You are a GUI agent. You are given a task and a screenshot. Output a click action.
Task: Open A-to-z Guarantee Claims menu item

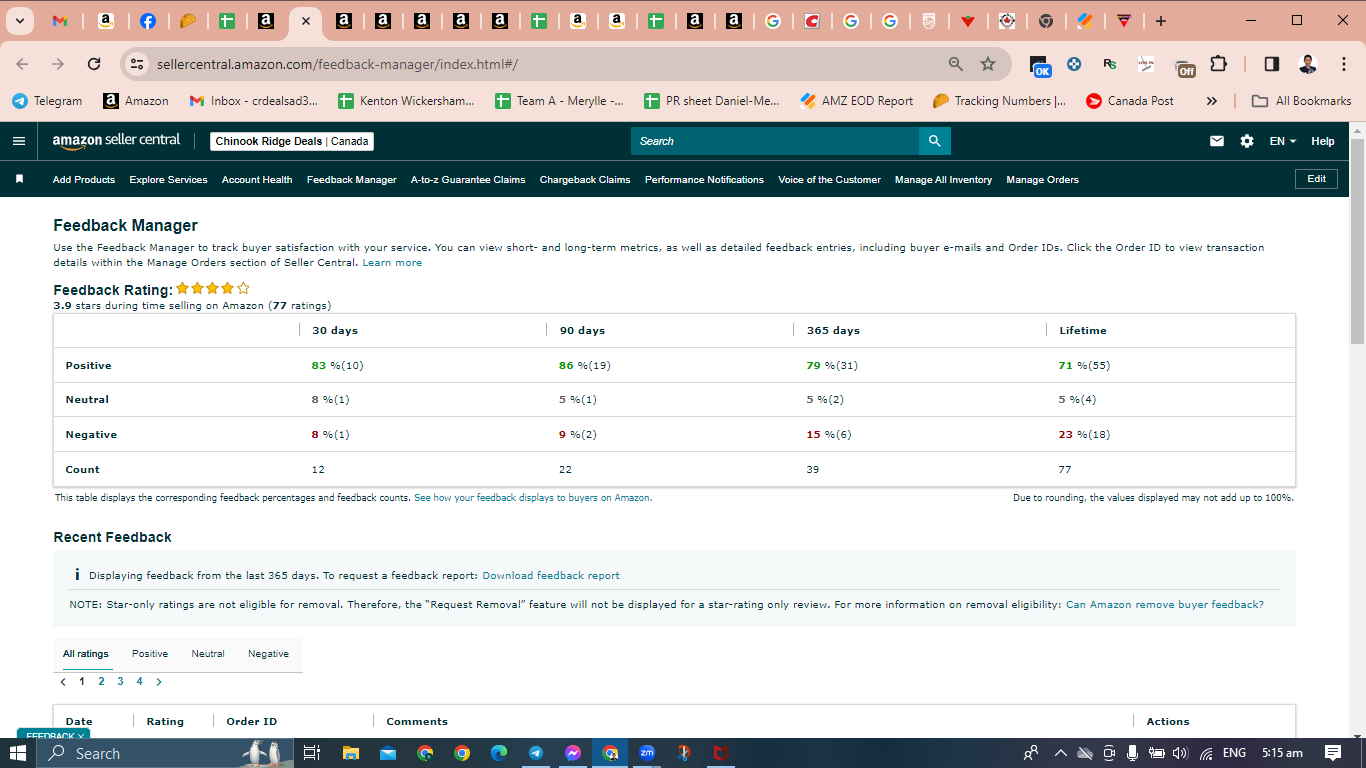pyautogui.click(x=468, y=180)
